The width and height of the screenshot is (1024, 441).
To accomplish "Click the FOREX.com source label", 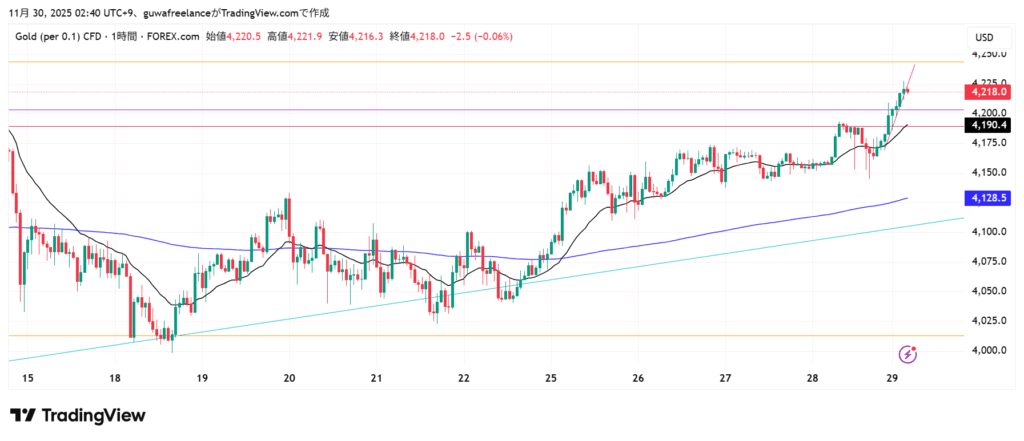I will (173, 37).
